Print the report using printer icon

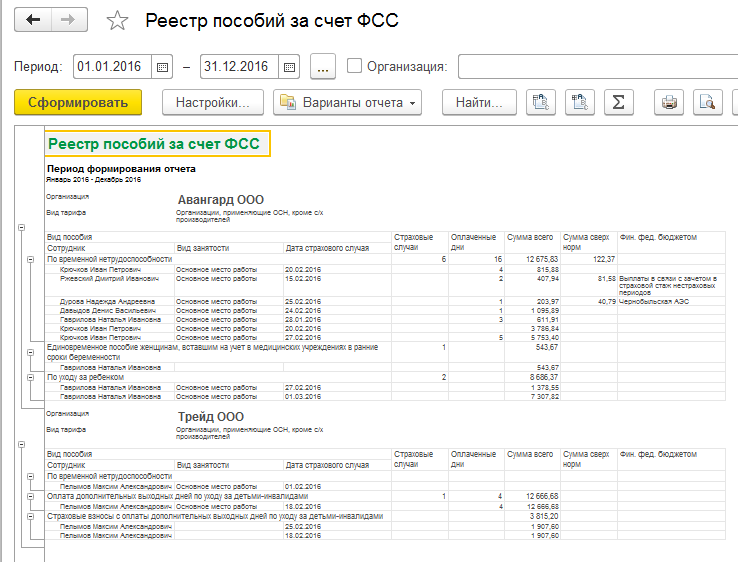tap(669, 102)
